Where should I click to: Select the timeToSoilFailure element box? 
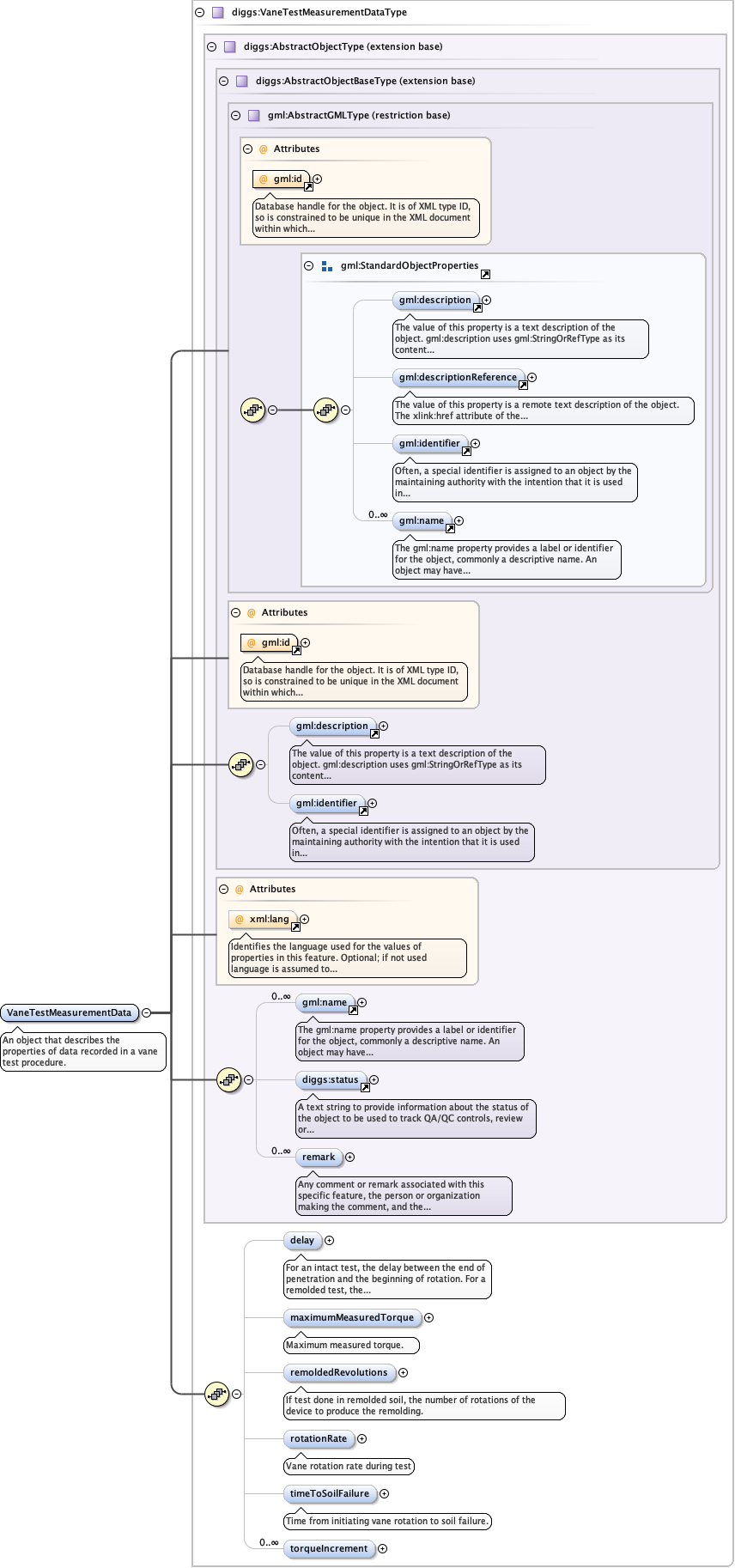point(330,1494)
